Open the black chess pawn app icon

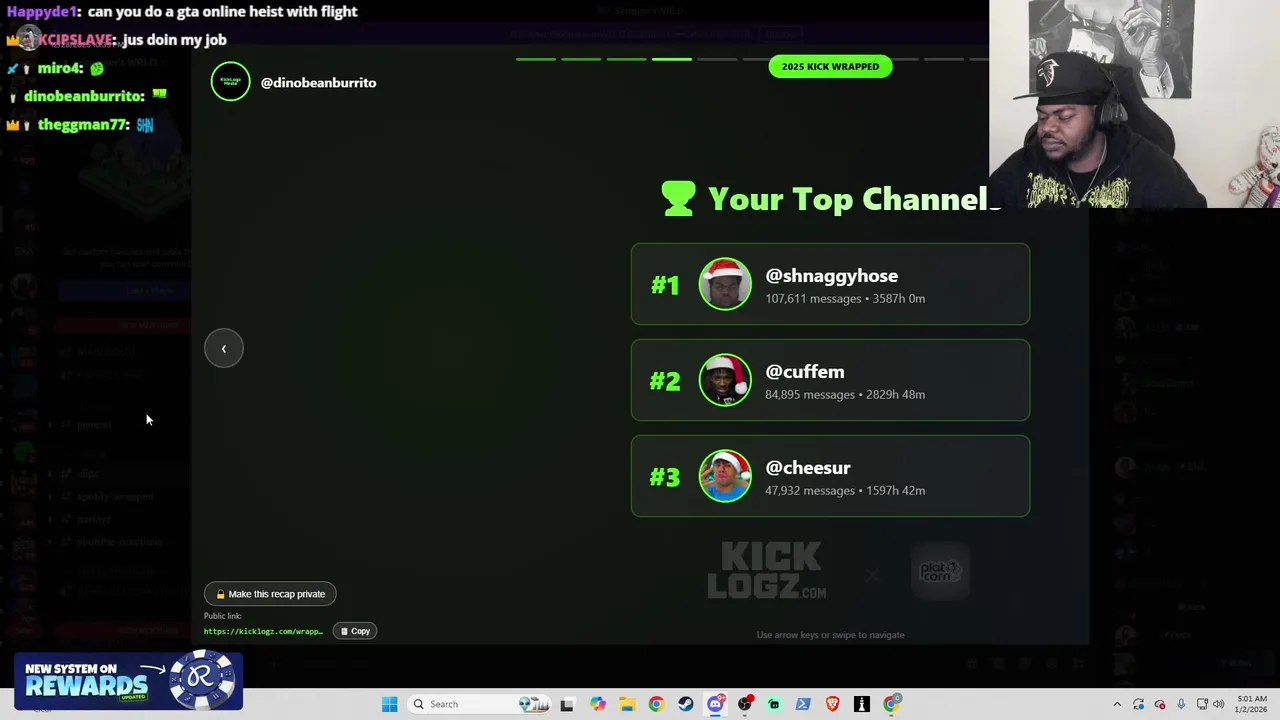coord(862,704)
